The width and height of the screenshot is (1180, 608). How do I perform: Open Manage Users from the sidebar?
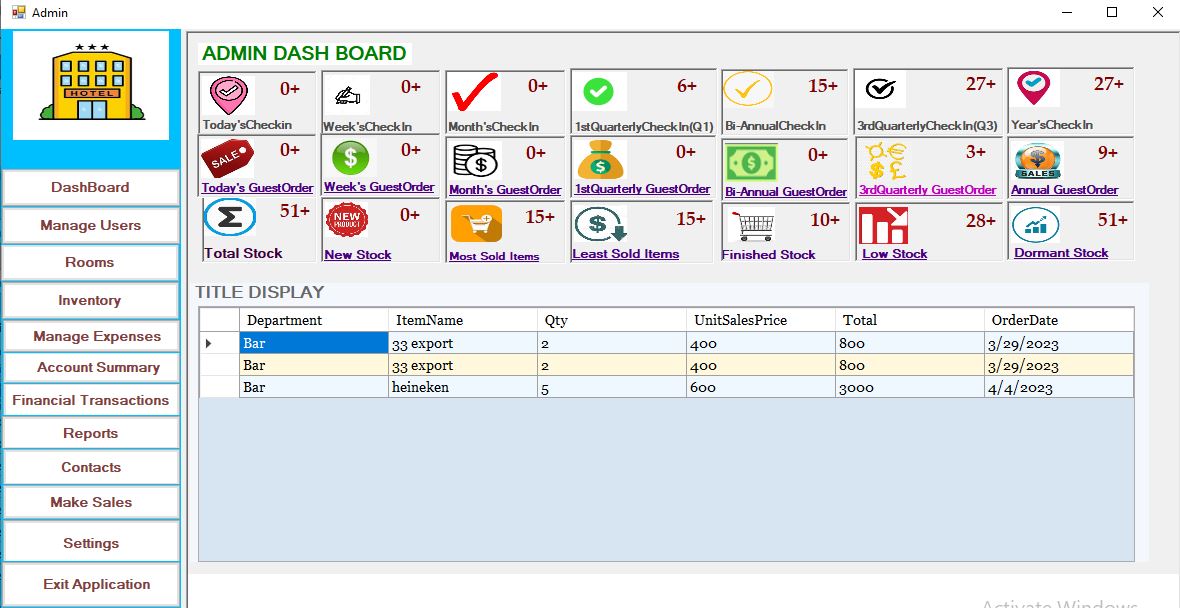click(x=90, y=225)
